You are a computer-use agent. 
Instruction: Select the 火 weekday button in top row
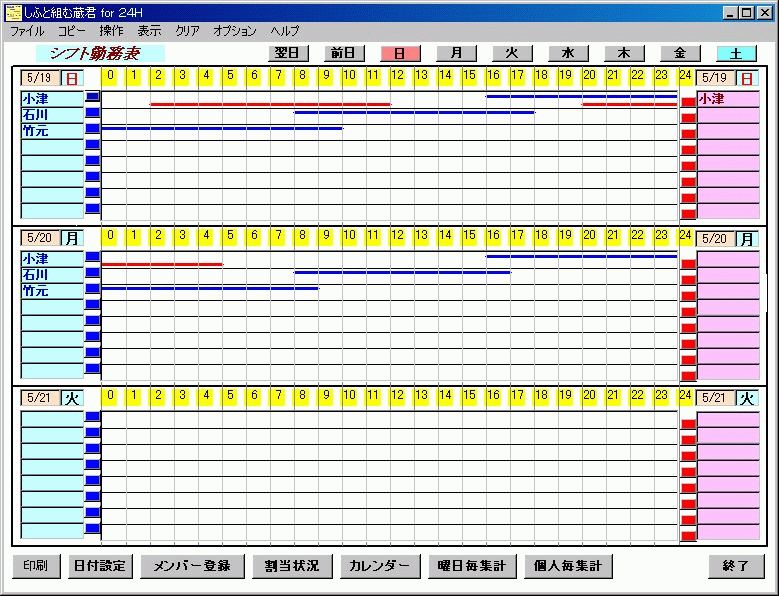click(512, 53)
